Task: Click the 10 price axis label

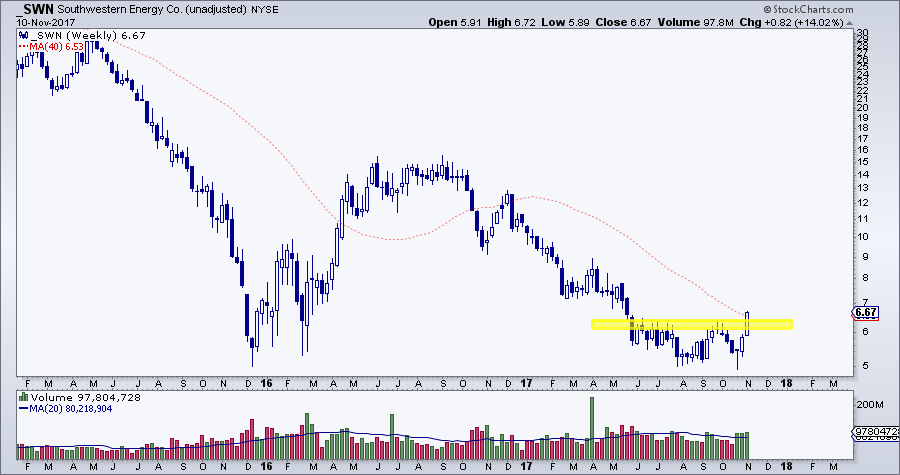Action: pyautogui.click(x=862, y=236)
